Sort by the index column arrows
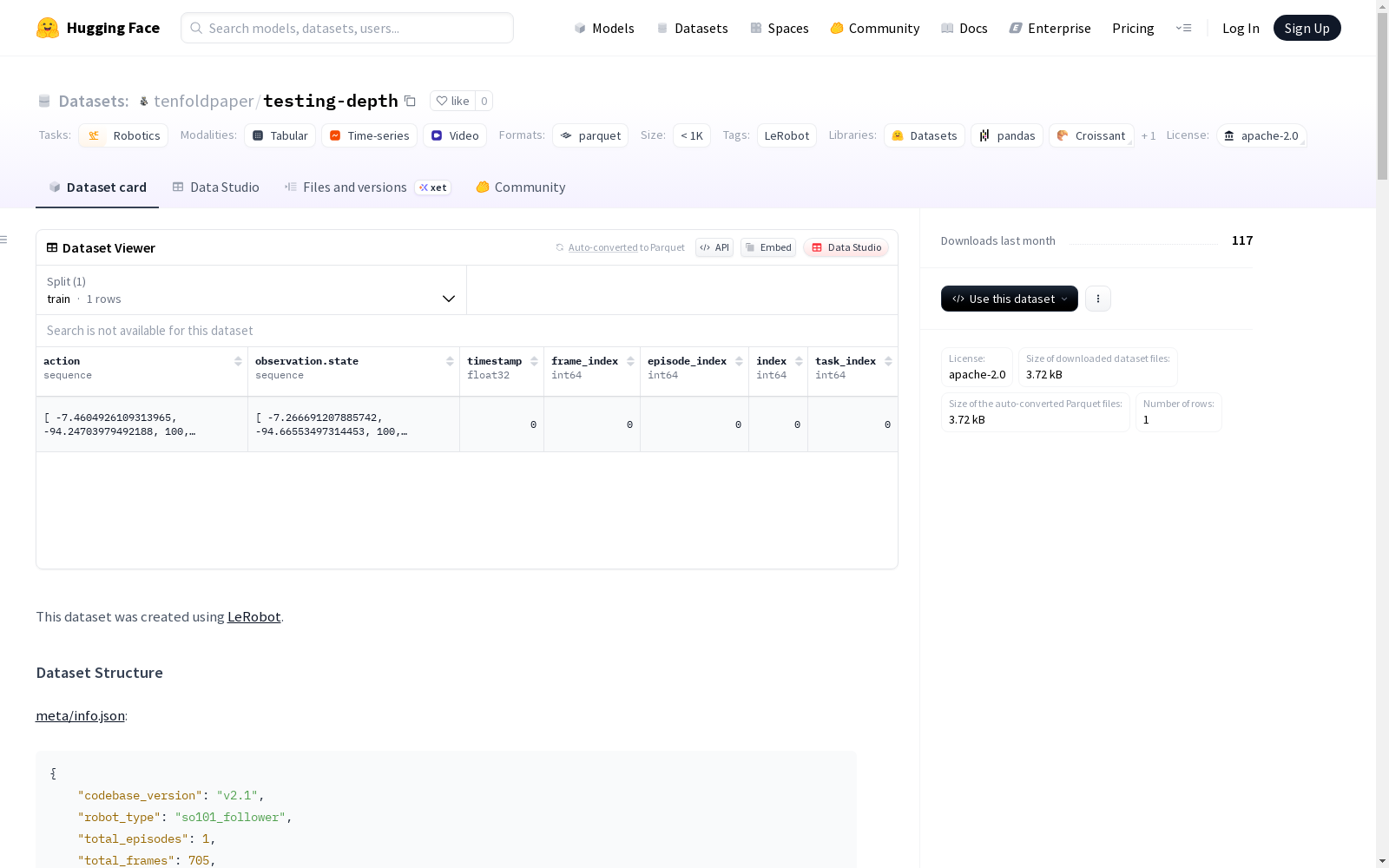The image size is (1389, 868). click(799, 361)
